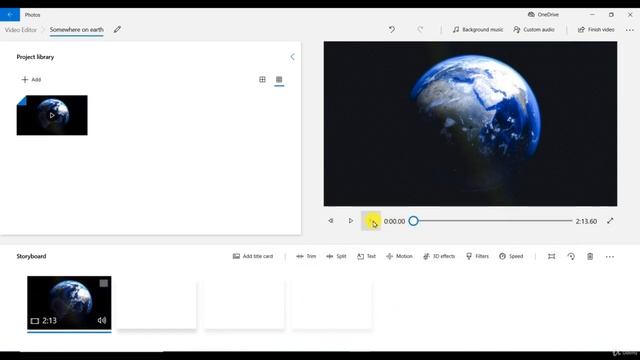Viewport: 640px width, 360px height.
Task: Open the Filters tool
Action: coord(477,256)
